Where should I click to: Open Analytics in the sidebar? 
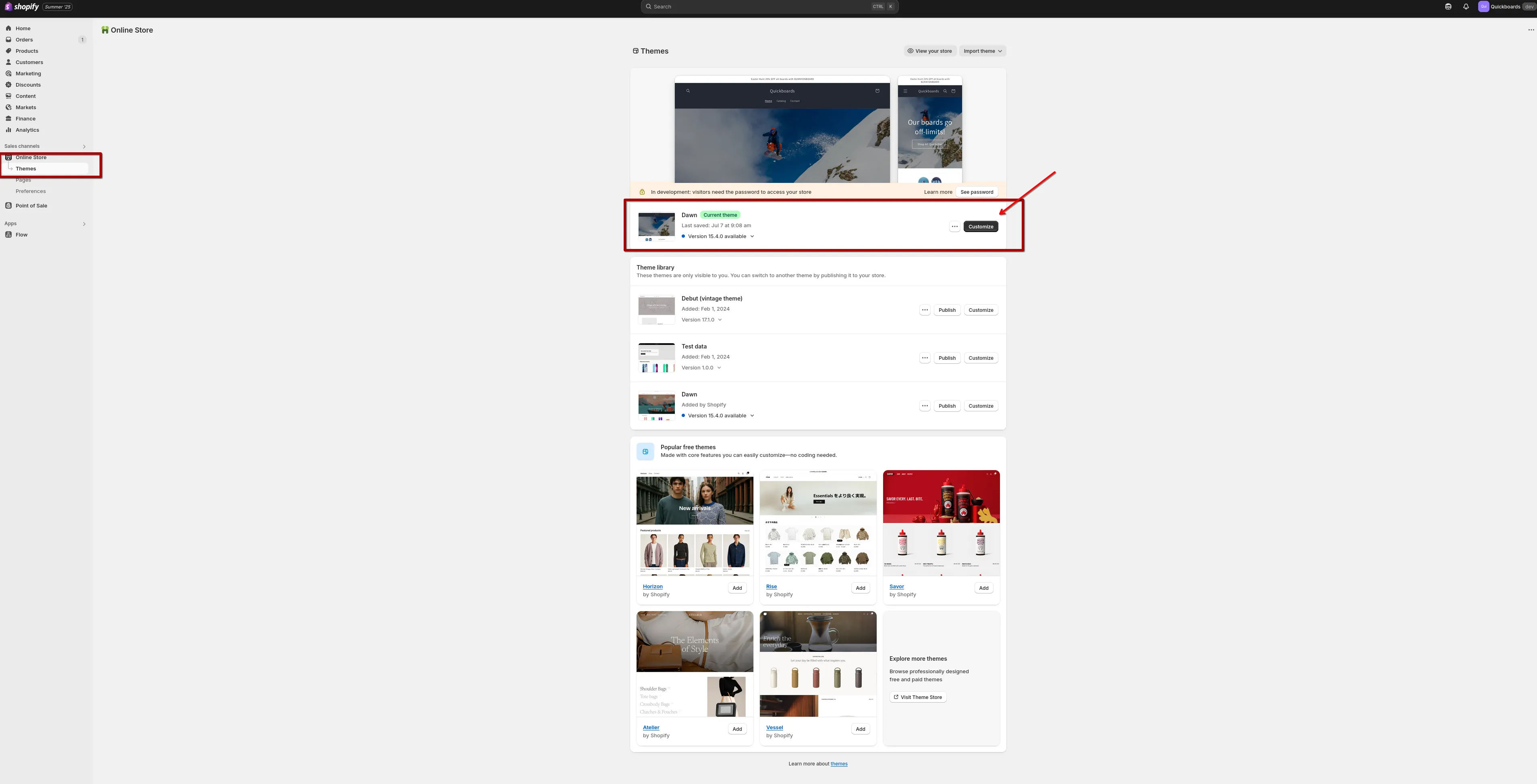[x=27, y=130]
